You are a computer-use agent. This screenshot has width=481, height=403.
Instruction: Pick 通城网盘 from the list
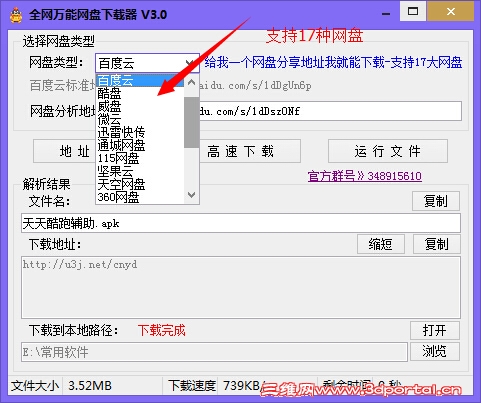pos(140,145)
